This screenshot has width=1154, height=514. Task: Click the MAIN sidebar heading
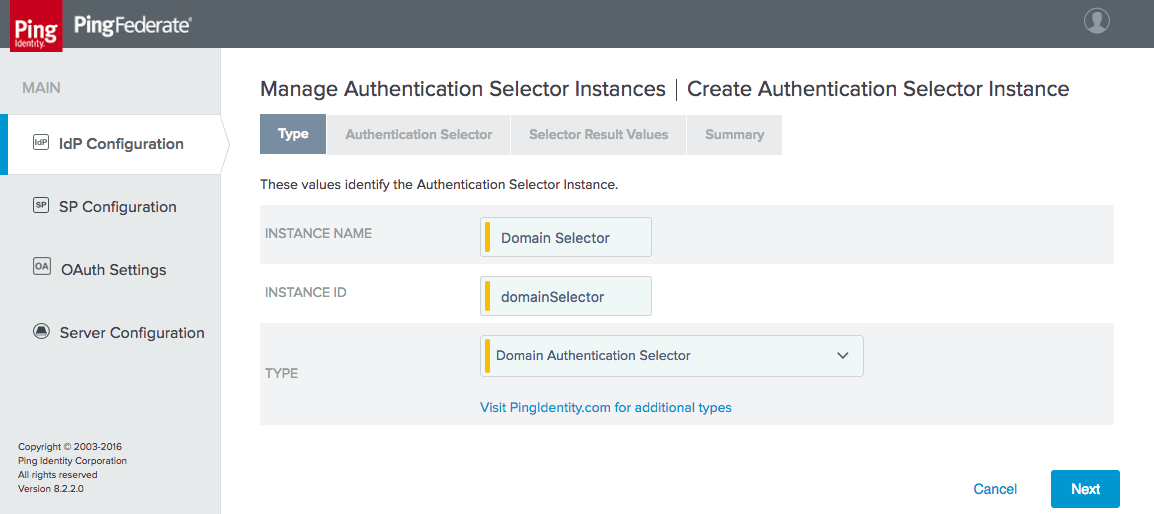pyautogui.click(x=41, y=88)
